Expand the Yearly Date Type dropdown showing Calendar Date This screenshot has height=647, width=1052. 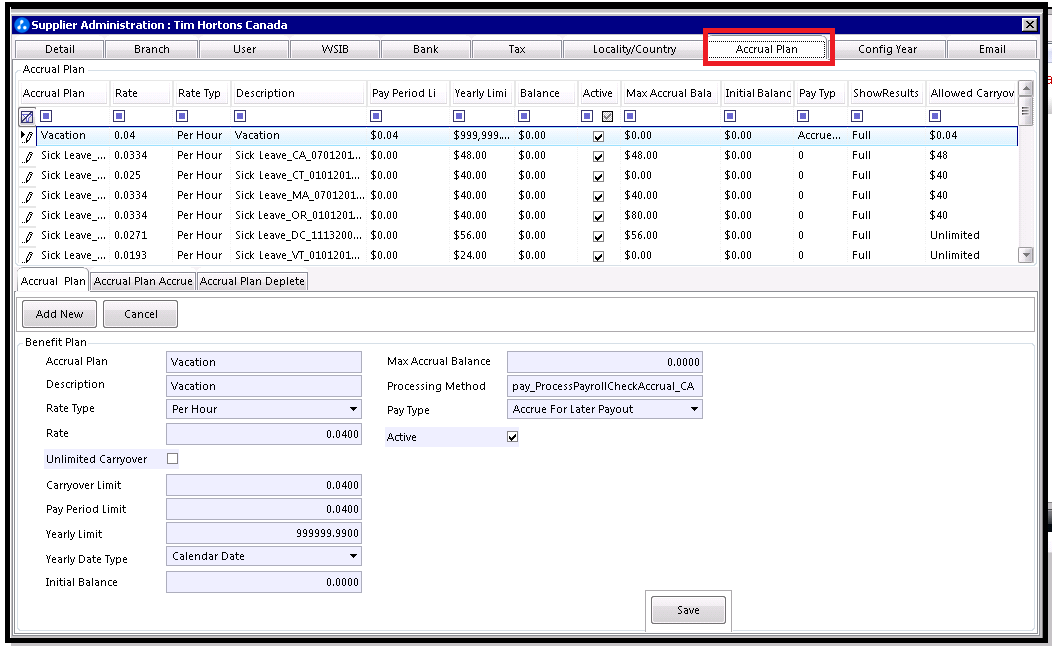coord(353,556)
